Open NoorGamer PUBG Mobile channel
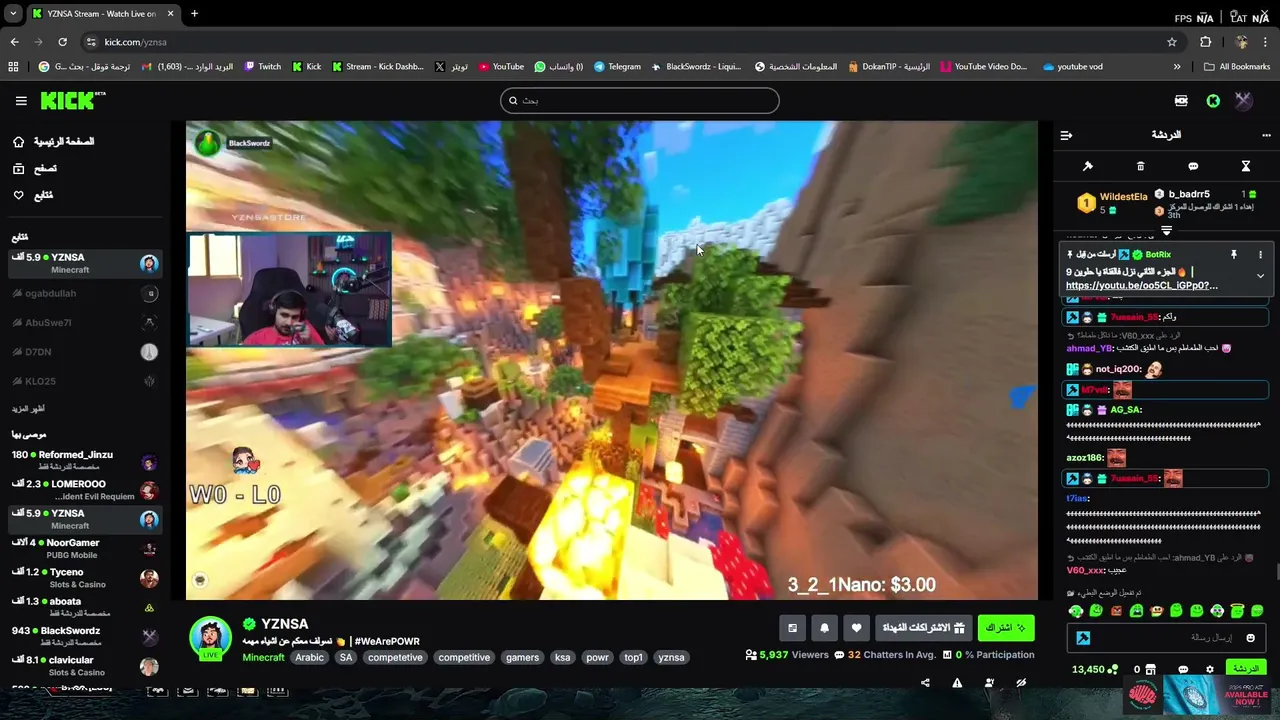Viewport: 1280px width, 720px height. 85,548
